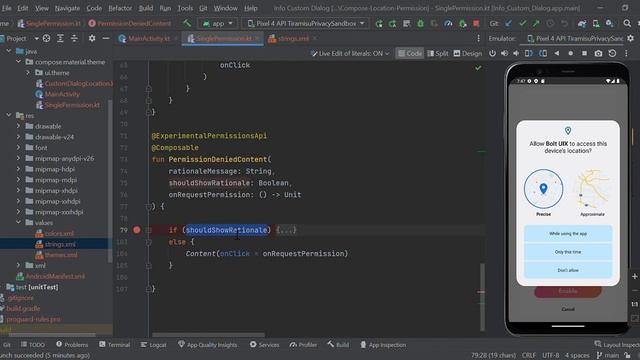Click the Search Everywhere magnifier icon

[627, 24]
